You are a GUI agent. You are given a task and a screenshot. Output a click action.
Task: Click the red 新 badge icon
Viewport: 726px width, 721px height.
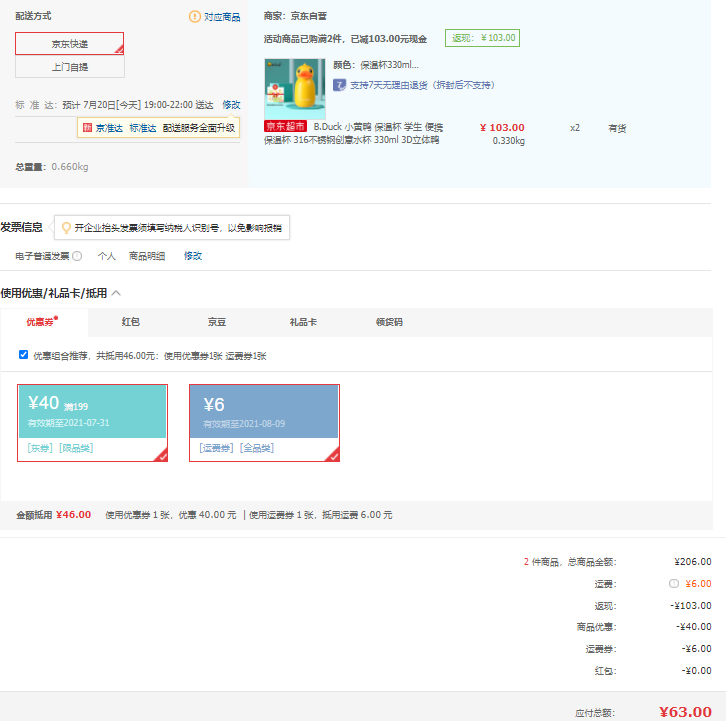(88, 127)
